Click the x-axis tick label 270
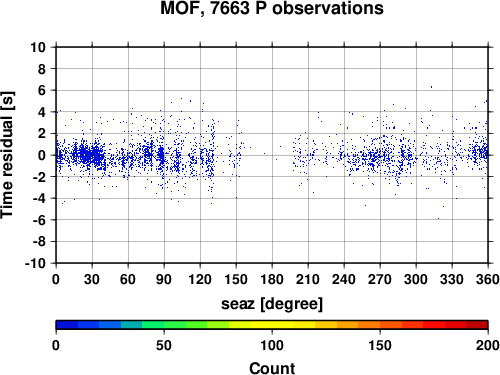This screenshot has width=500, height=375. point(380,279)
